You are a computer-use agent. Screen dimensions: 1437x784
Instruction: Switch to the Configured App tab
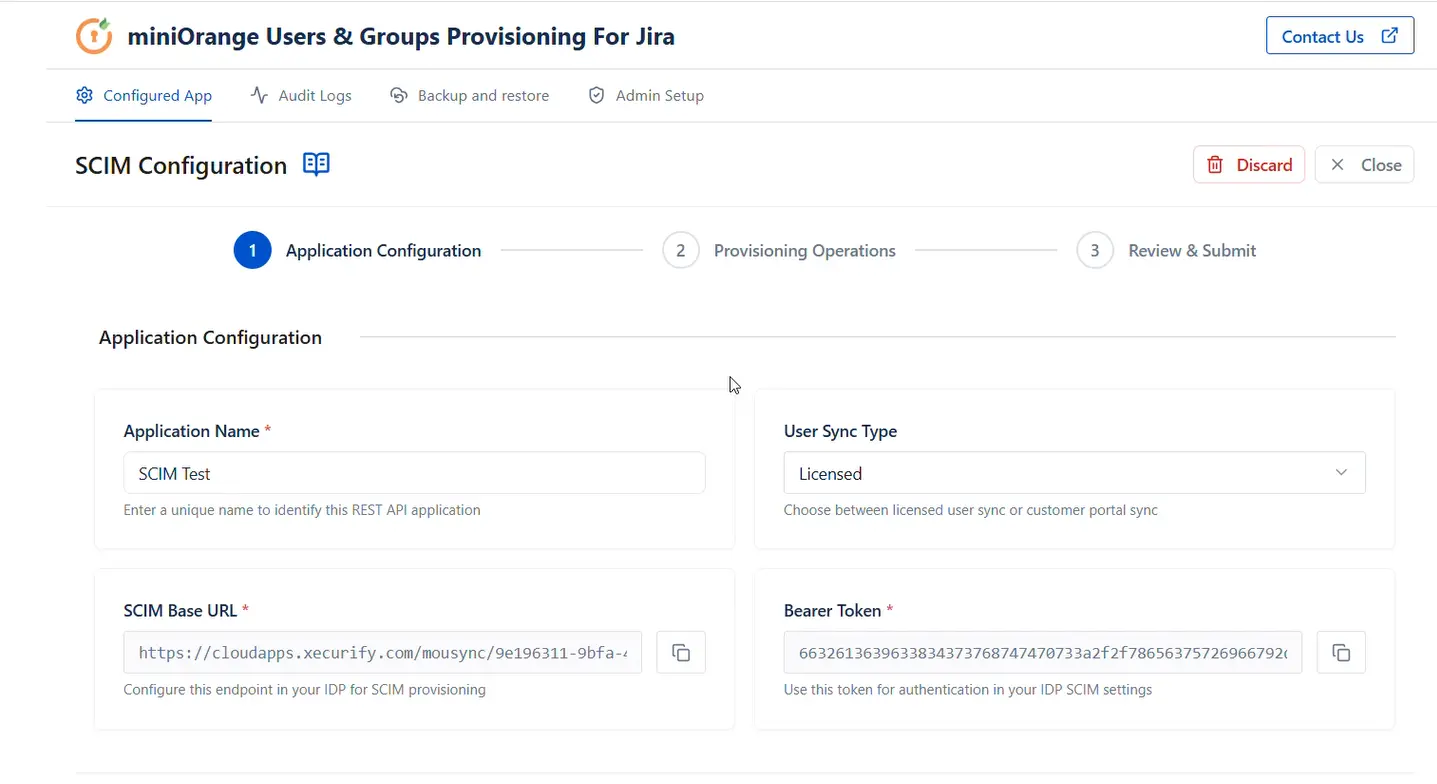click(x=144, y=95)
